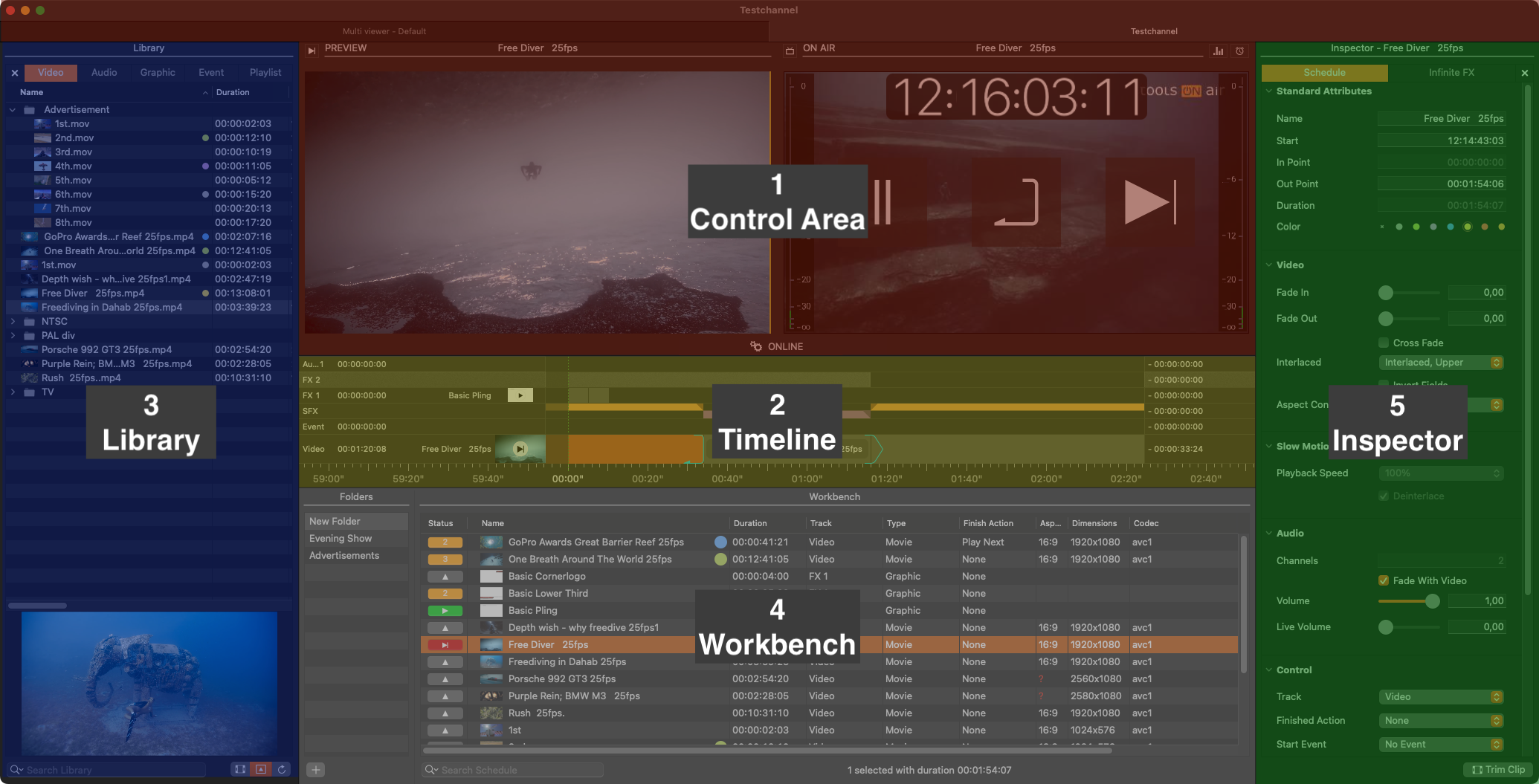
Task: Expand the PAL div folder
Action: point(13,336)
